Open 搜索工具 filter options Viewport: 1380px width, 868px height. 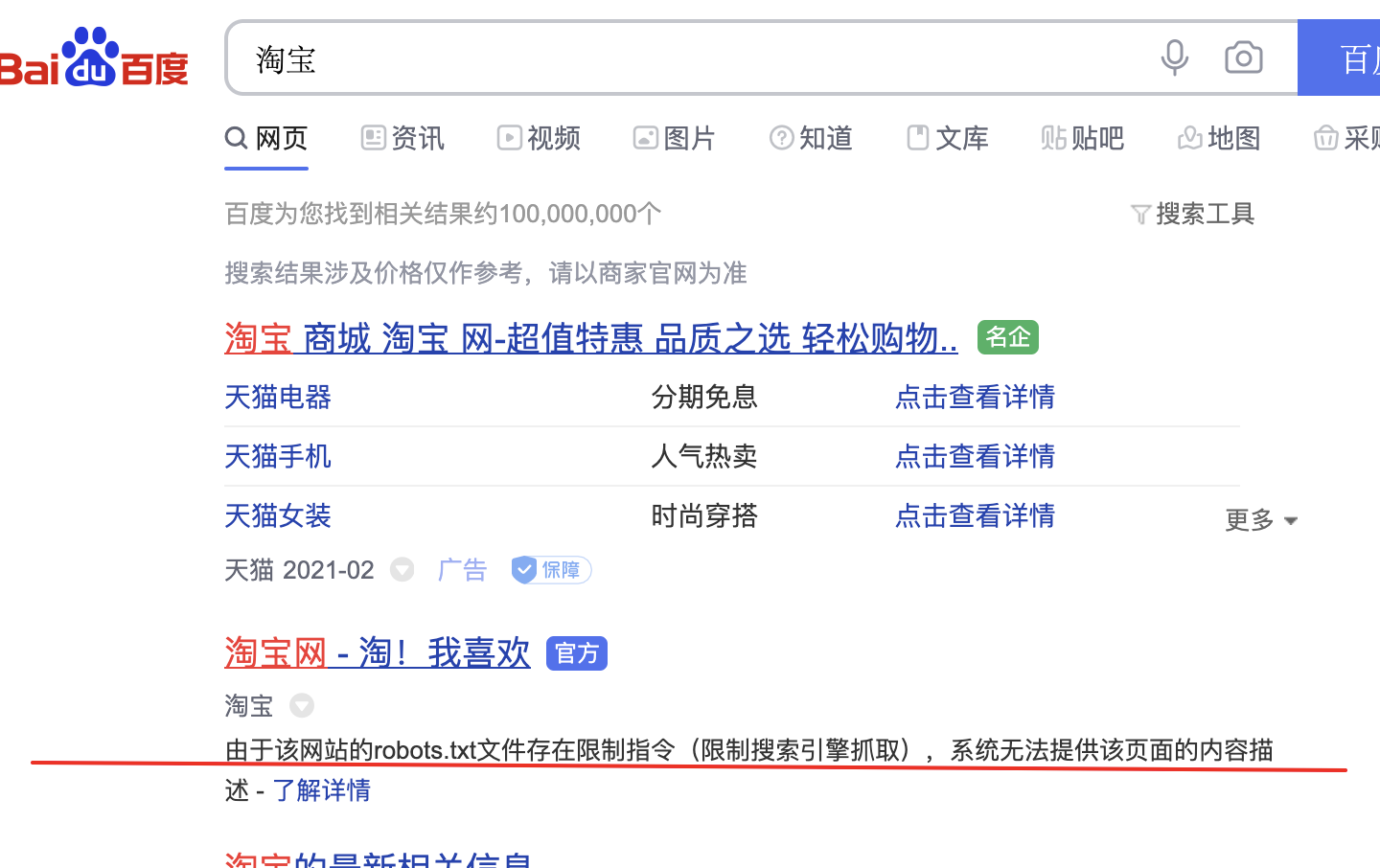[x=1193, y=214]
